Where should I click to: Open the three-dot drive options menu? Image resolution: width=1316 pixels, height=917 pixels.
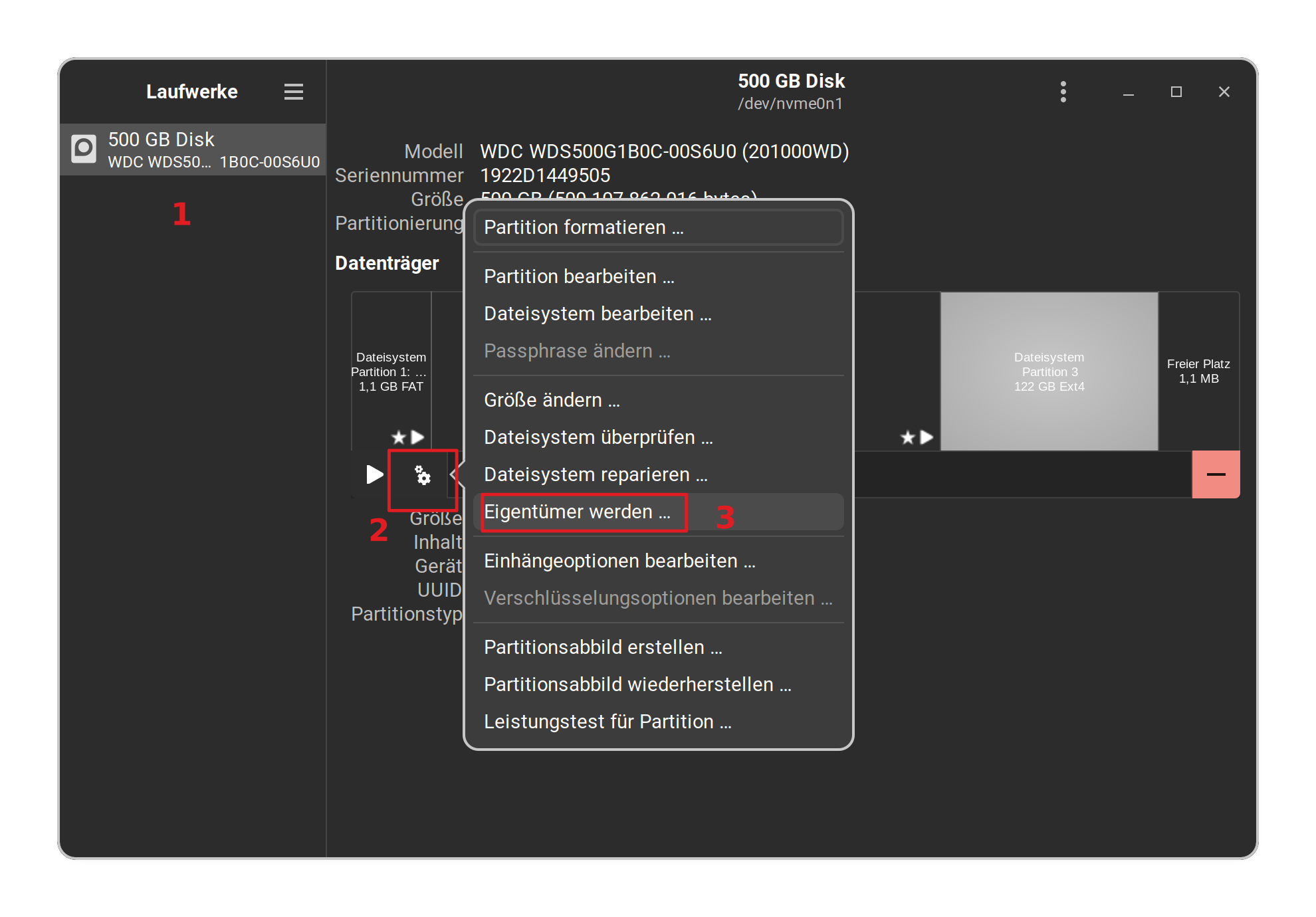tap(1063, 92)
